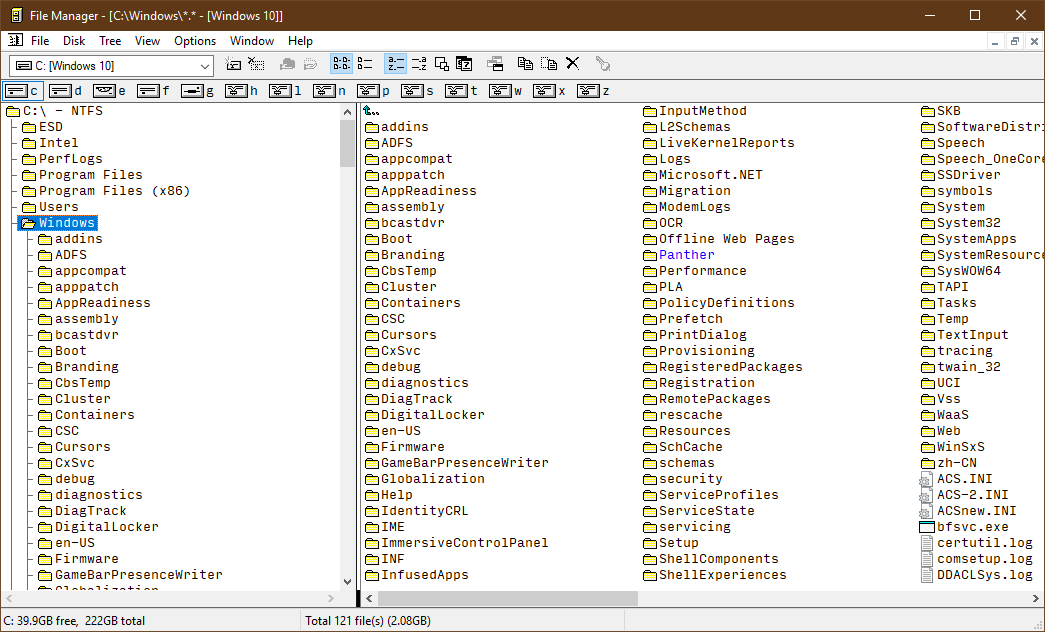The width and height of the screenshot is (1045, 632).
Task: Click the parent directory entry in file list
Action: pyautogui.click(x=371, y=110)
